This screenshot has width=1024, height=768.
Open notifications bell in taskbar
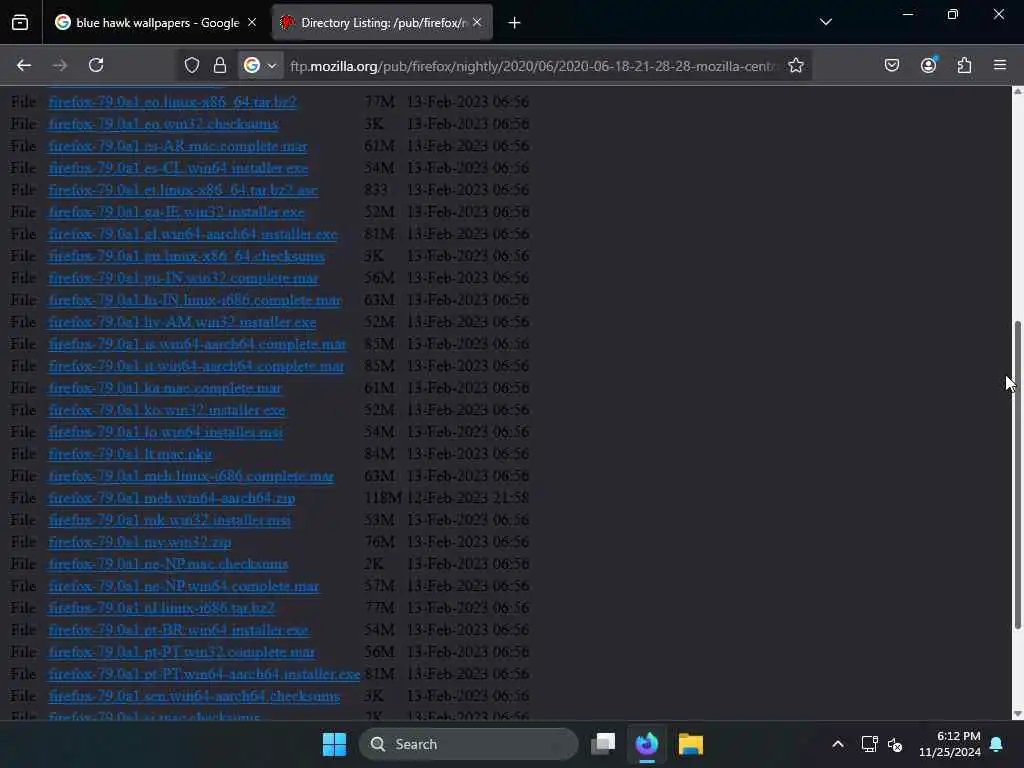997,744
